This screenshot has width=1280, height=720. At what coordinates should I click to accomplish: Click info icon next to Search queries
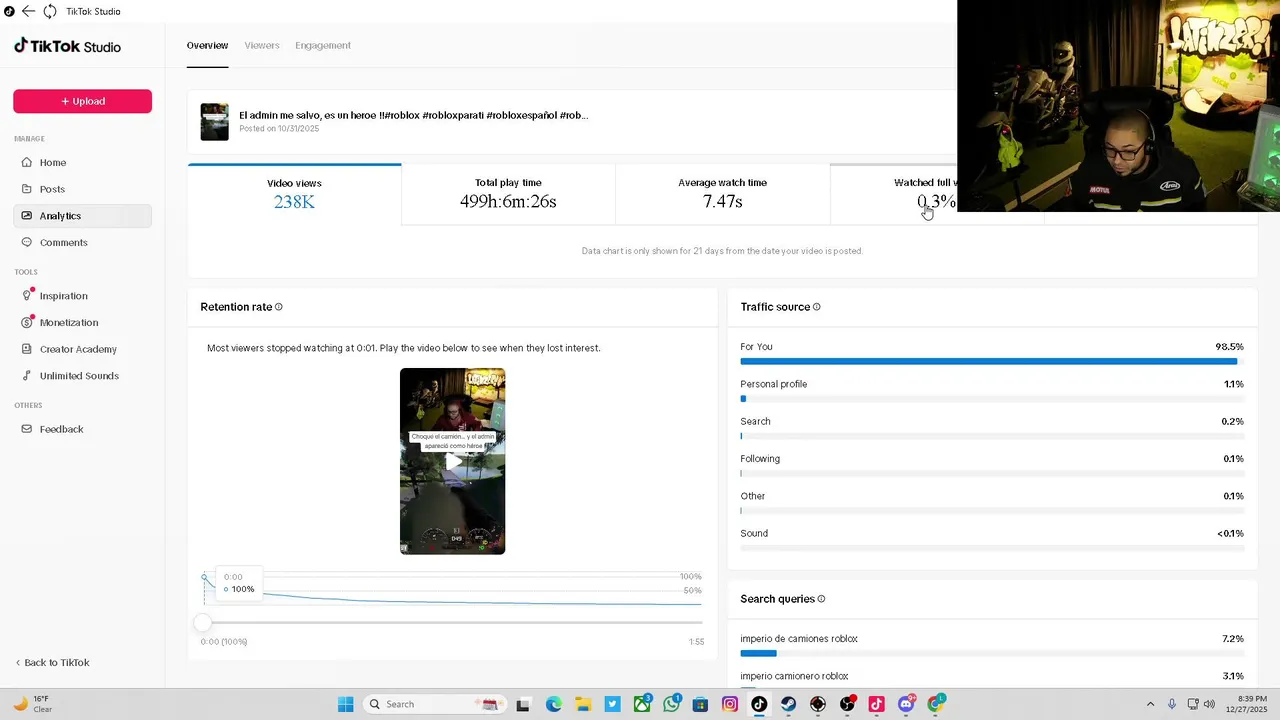coord(822,599)
